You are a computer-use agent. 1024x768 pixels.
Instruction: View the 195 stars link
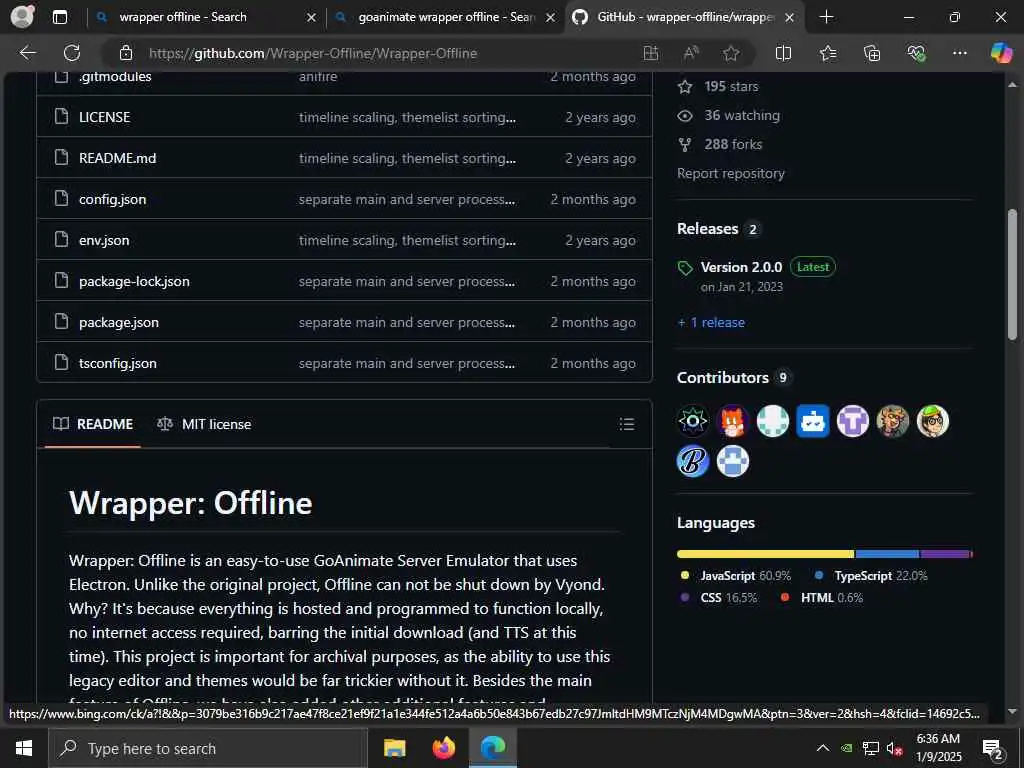point(718,86)
